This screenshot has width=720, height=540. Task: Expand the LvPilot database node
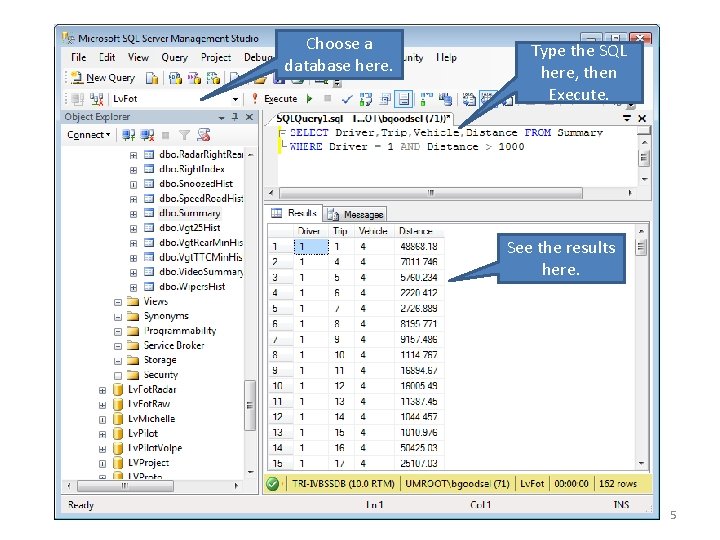102,434
